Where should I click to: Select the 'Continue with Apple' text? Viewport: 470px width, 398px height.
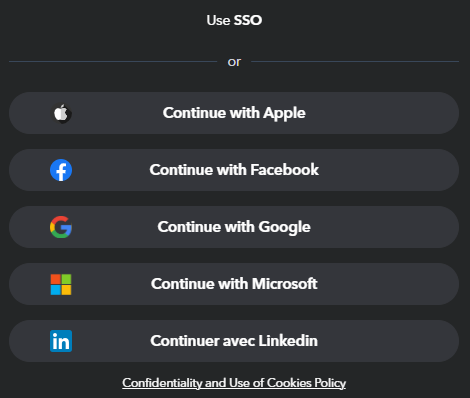point(234,113)
